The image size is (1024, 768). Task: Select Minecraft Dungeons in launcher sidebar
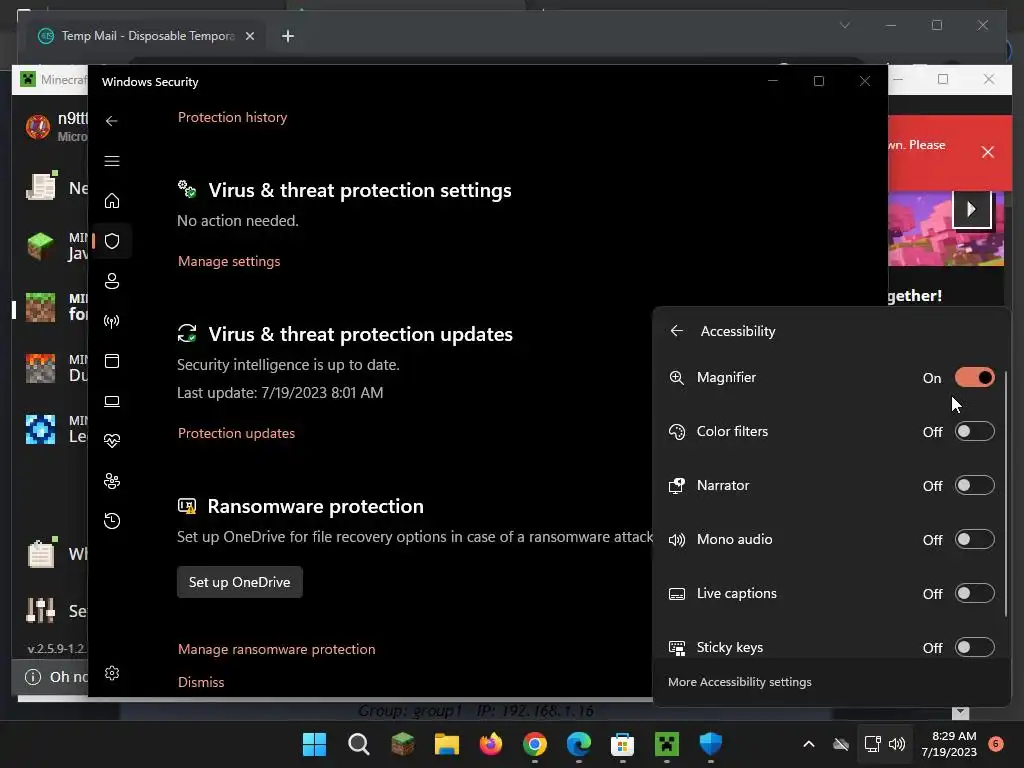coord(56,368)
